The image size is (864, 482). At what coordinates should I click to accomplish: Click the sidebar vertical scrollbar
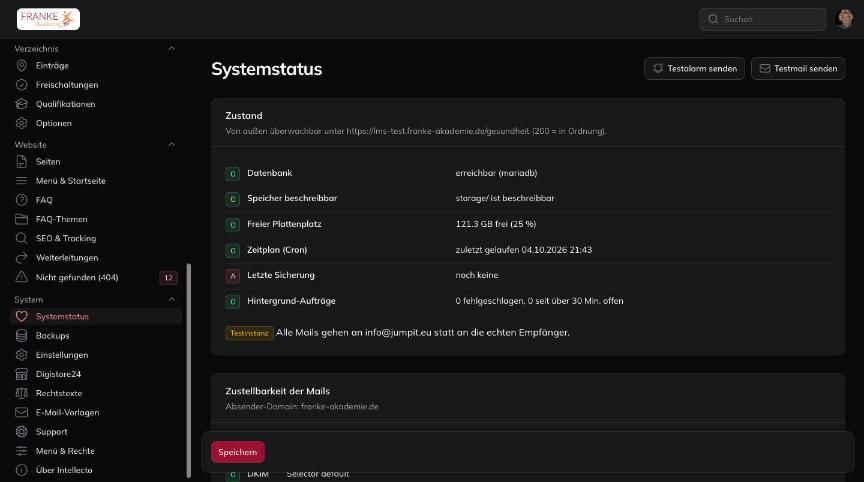189,370
